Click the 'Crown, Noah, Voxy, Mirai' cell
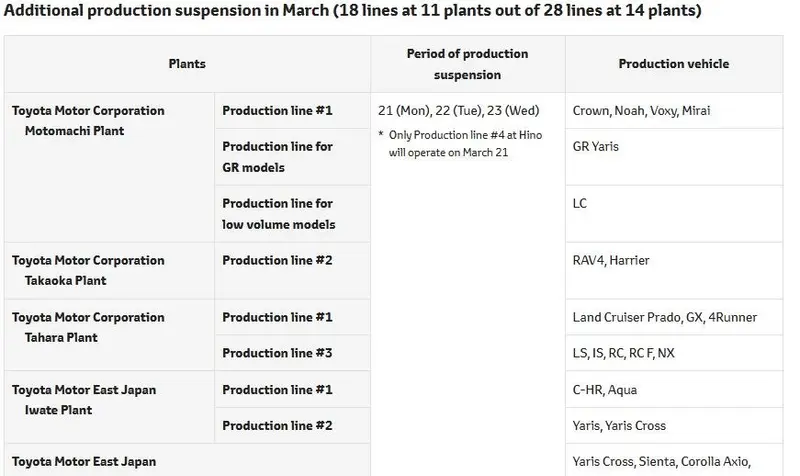This screenshot has height=476, width=800. click(x=674, y=111)
